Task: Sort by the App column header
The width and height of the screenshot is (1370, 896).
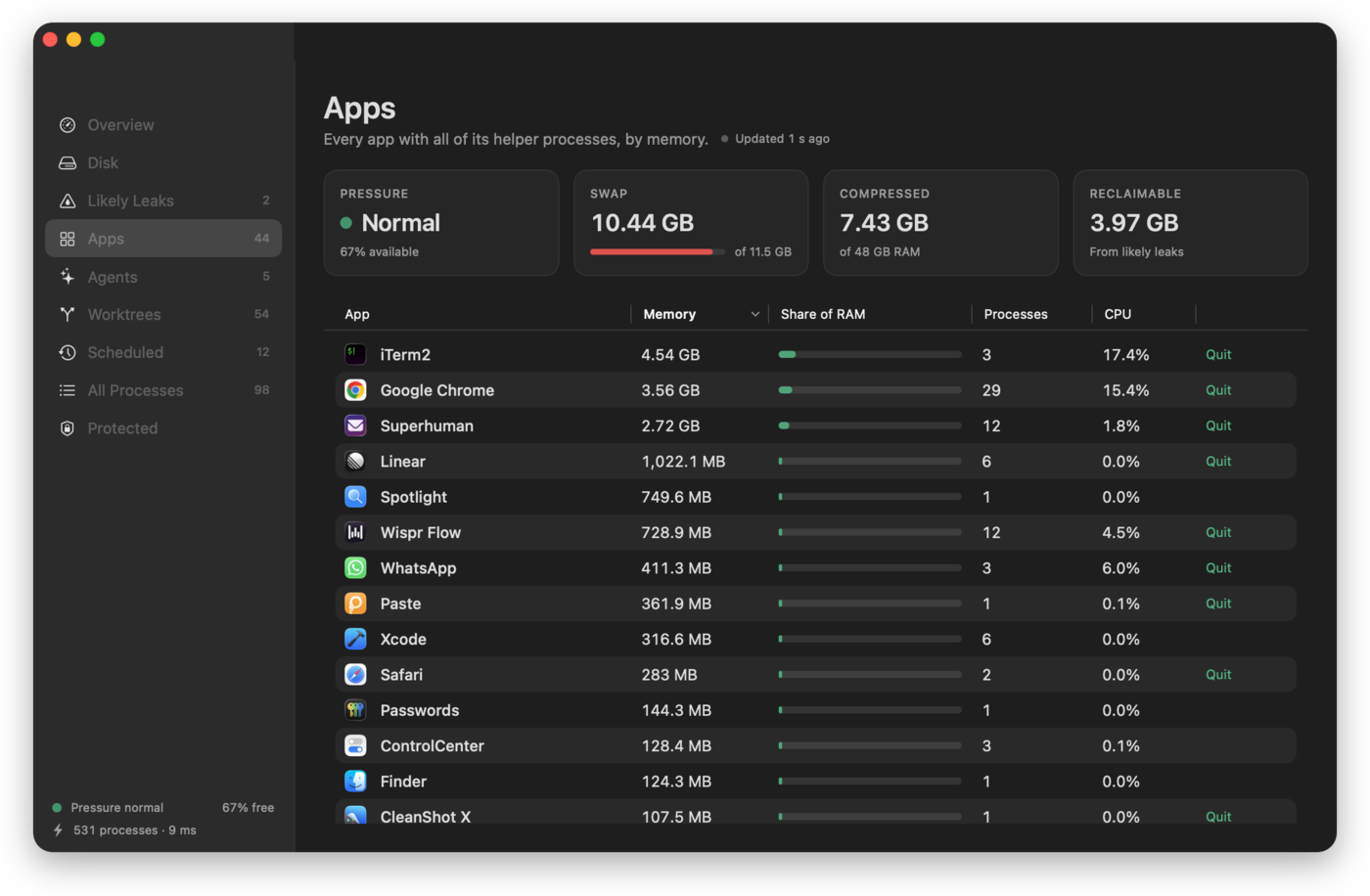Action: tap(357, 314)
